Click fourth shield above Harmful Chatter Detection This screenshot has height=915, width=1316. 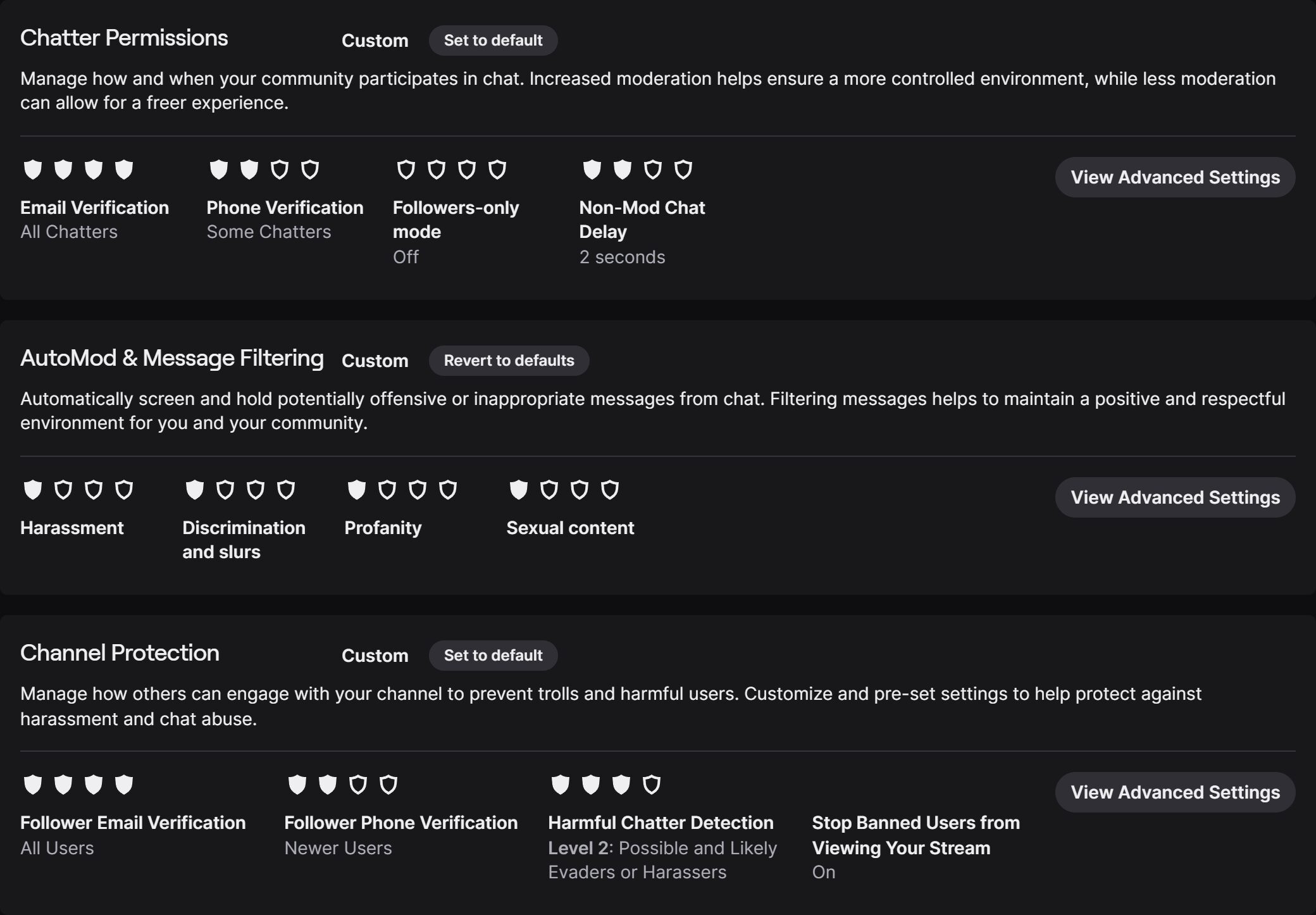click(652, 785)
